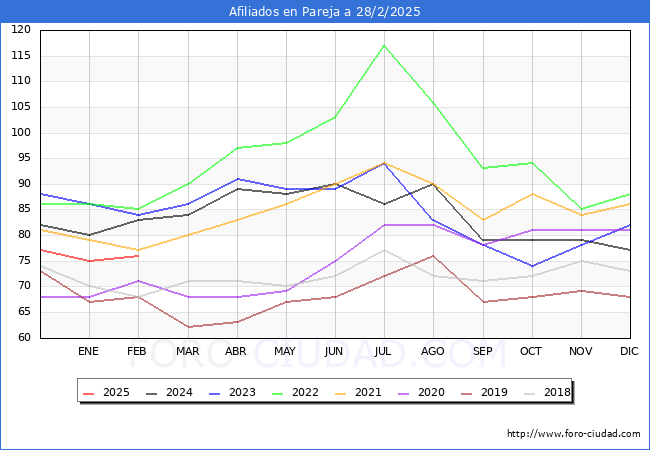Click the JUN month axis label
Screen dimensions: 650x450
point(334,351)
